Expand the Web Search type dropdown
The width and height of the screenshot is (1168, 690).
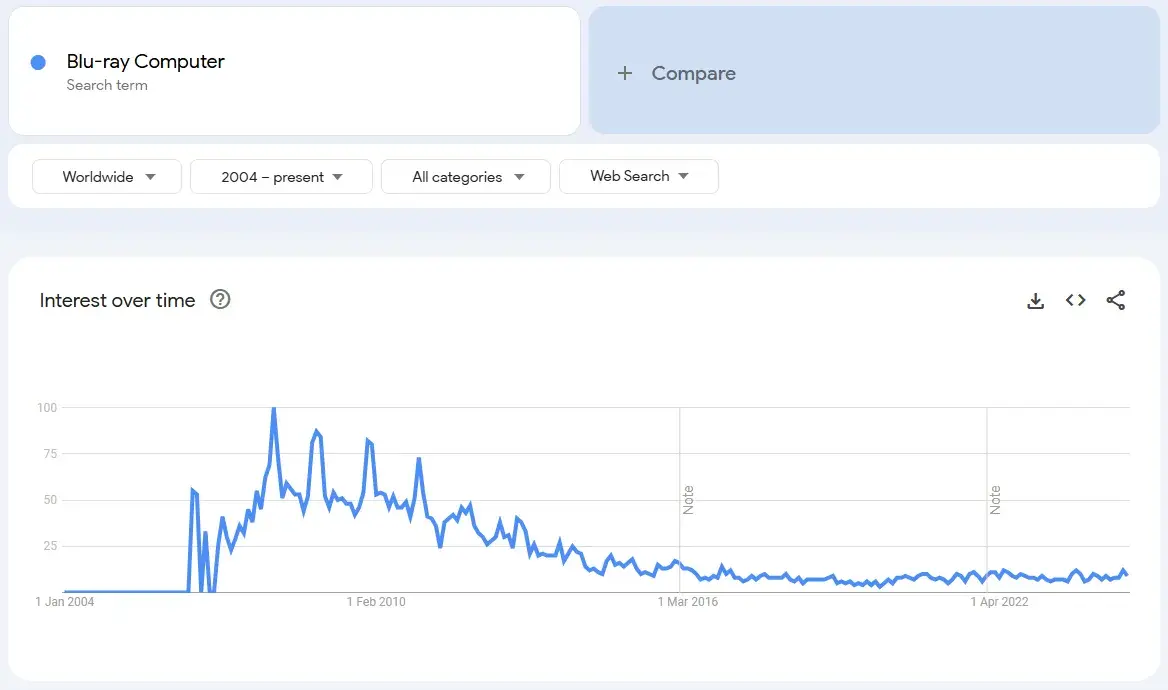coord(638,177)
